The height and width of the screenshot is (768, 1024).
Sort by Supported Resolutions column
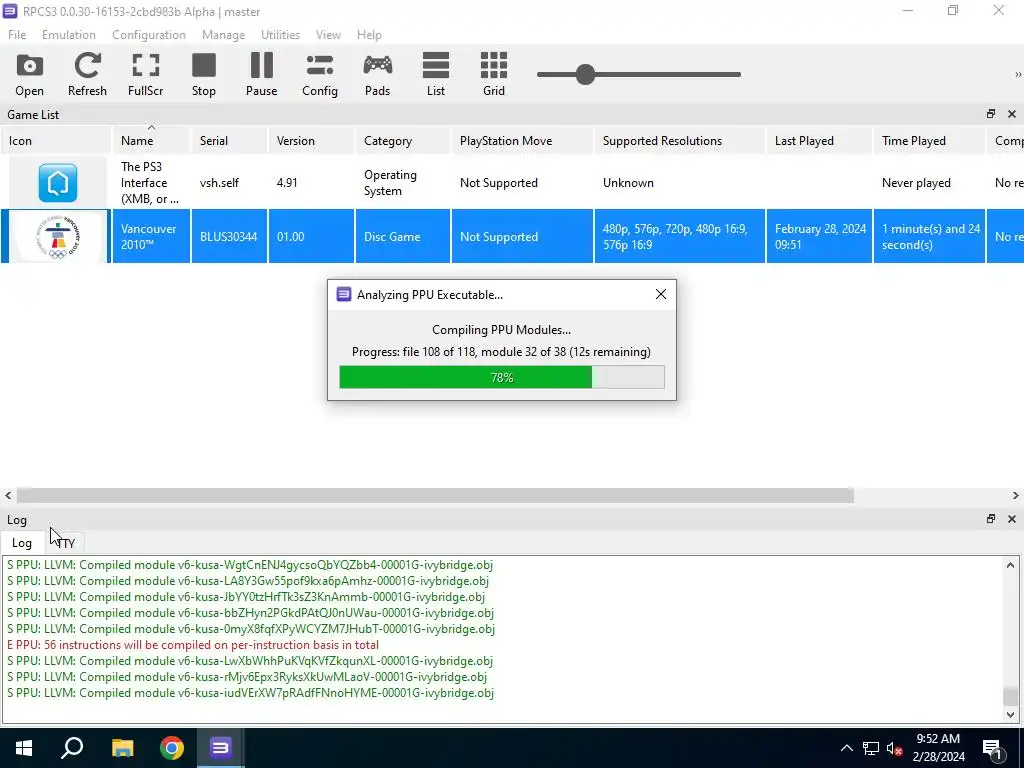(679, 140)
